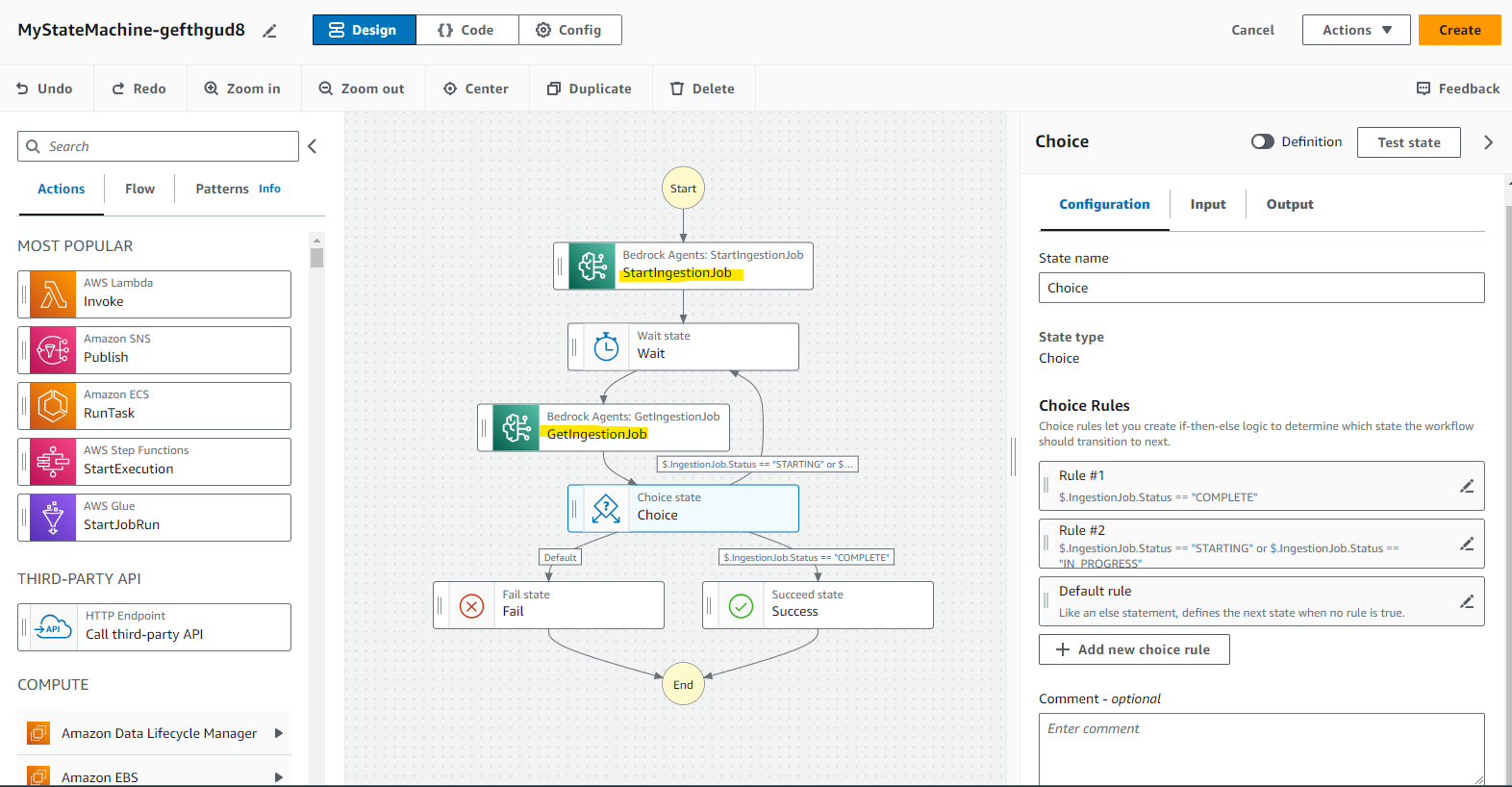This screenshot has width=1512, height=787.
Task: Click Add new choice rule
Action: [x=1134, y=649]
